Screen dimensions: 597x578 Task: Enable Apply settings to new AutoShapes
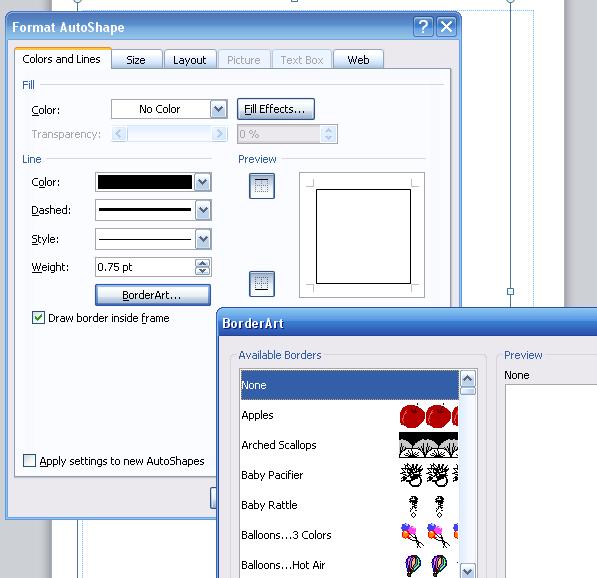29,460
